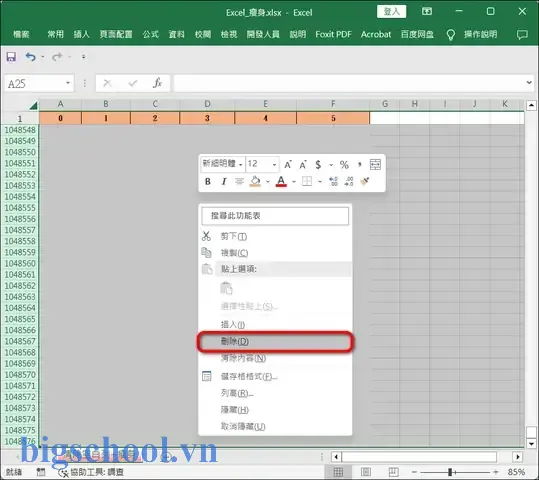Image resolution: width=539 pixels, height=480 pixels.
Task: Toggle Bold in mini toolbar
Action: click(208, 181)
